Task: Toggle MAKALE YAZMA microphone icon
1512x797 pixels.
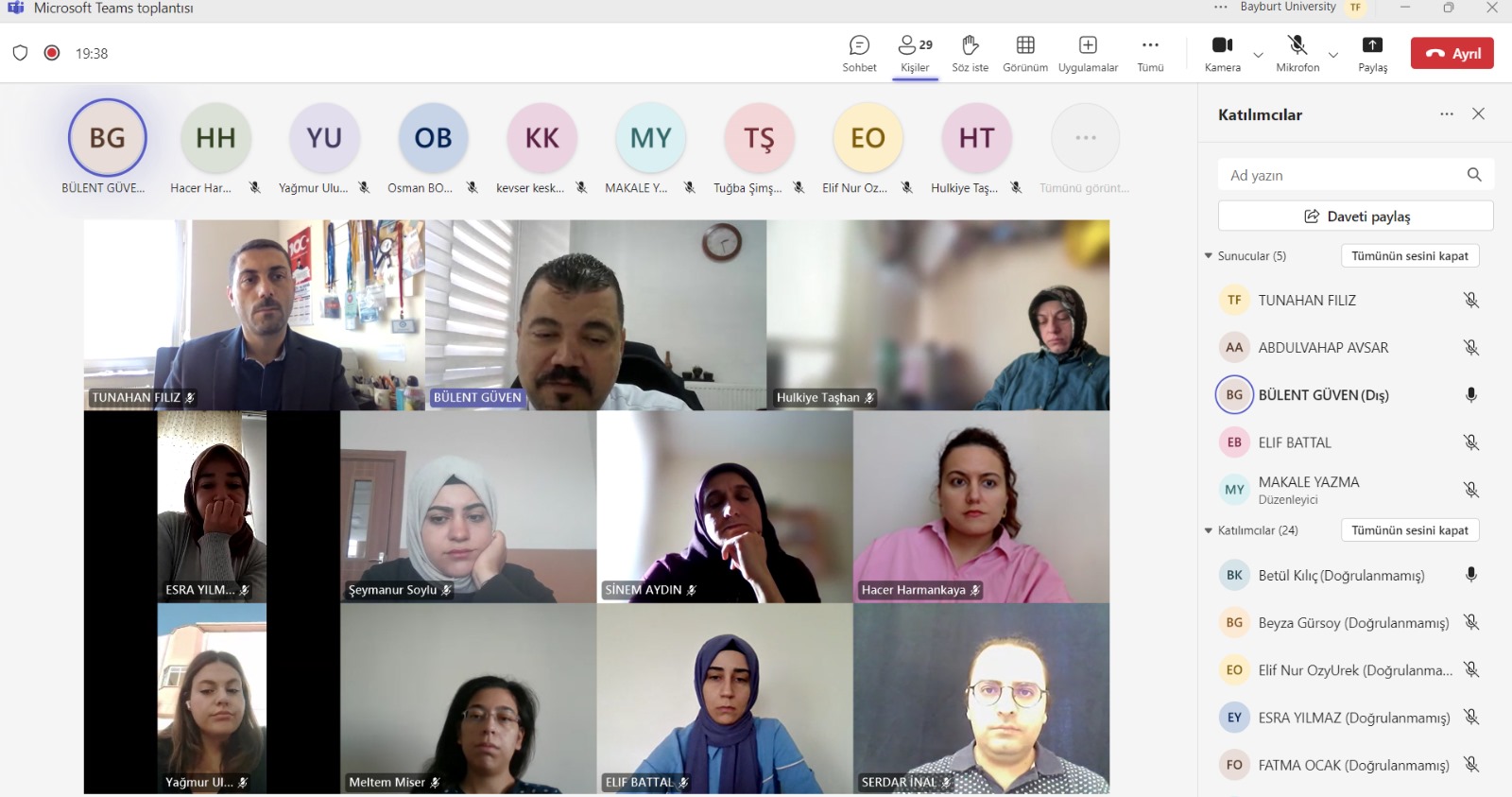Action: (1470, 490)
